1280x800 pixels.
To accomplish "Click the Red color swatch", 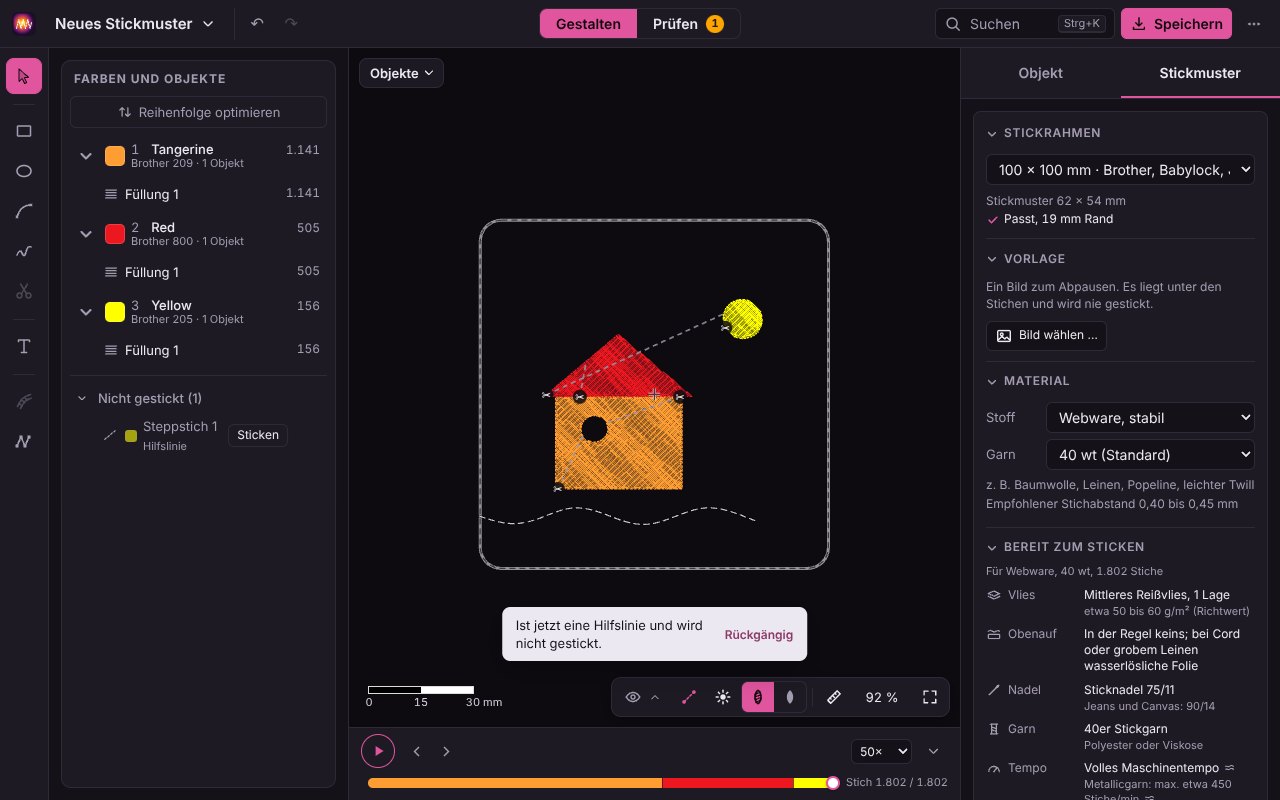I will click(115, 234).
